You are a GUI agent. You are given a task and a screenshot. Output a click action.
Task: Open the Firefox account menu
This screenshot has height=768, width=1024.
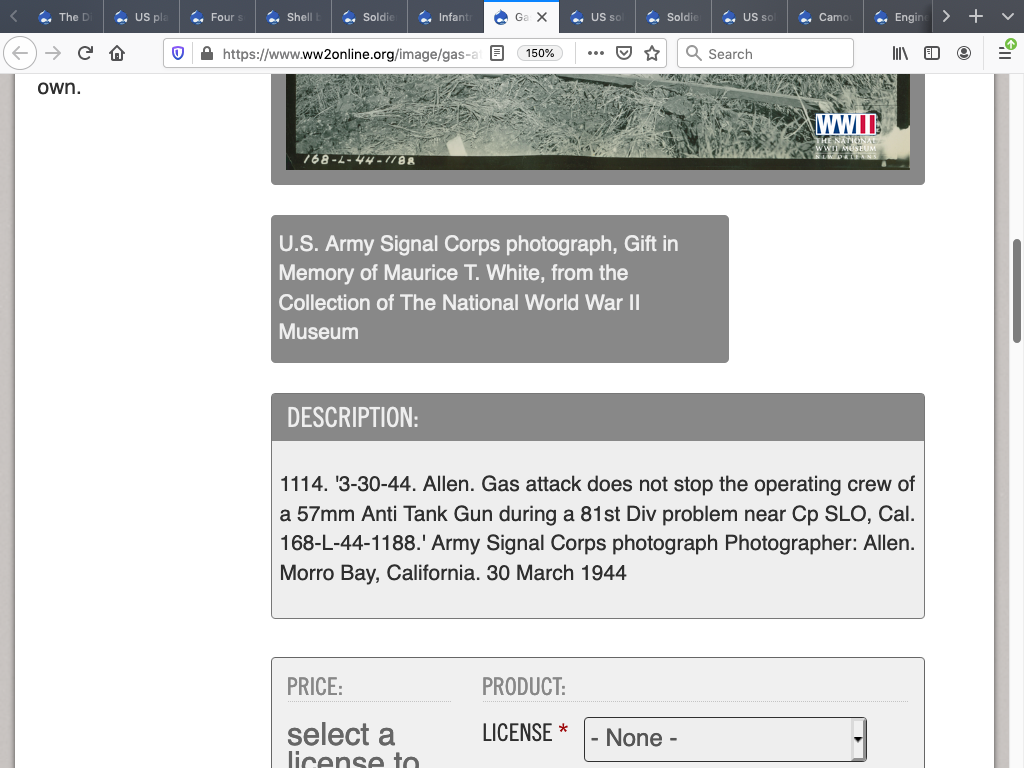964,53
